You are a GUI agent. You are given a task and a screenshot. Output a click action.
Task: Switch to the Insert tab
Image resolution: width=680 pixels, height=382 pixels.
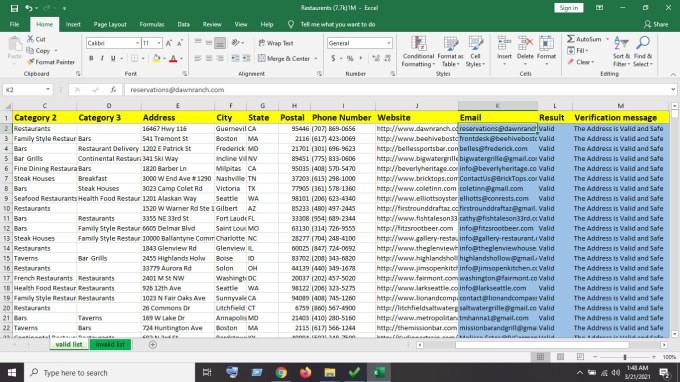coord(73,24)
